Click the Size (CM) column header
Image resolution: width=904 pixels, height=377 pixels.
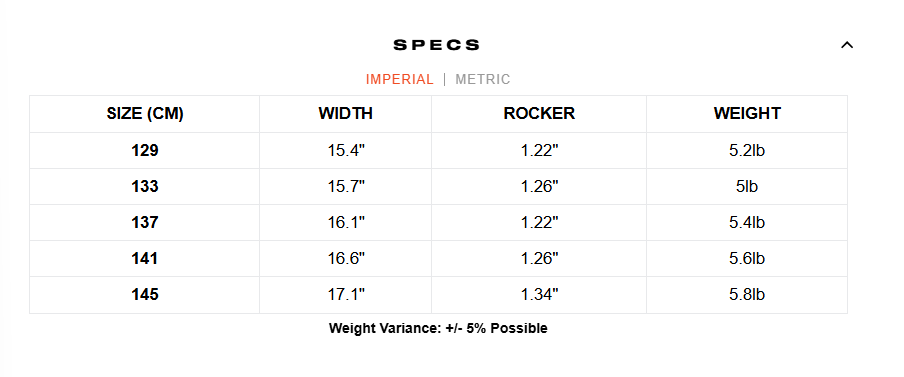[x=145, y=114]
